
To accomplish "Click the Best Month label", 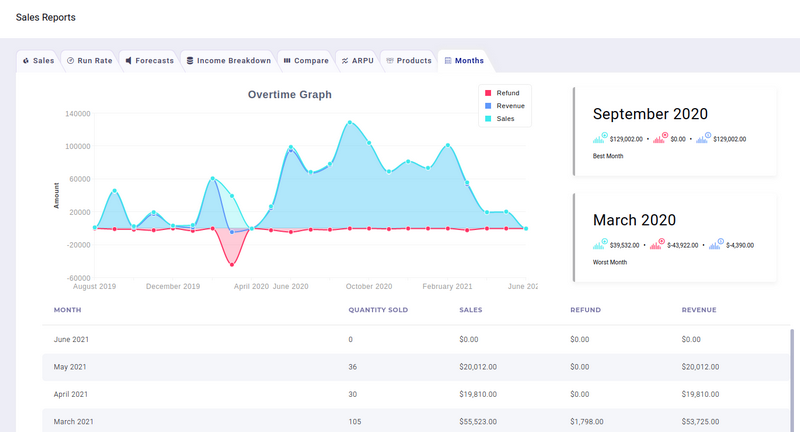I will pos(608,156).
